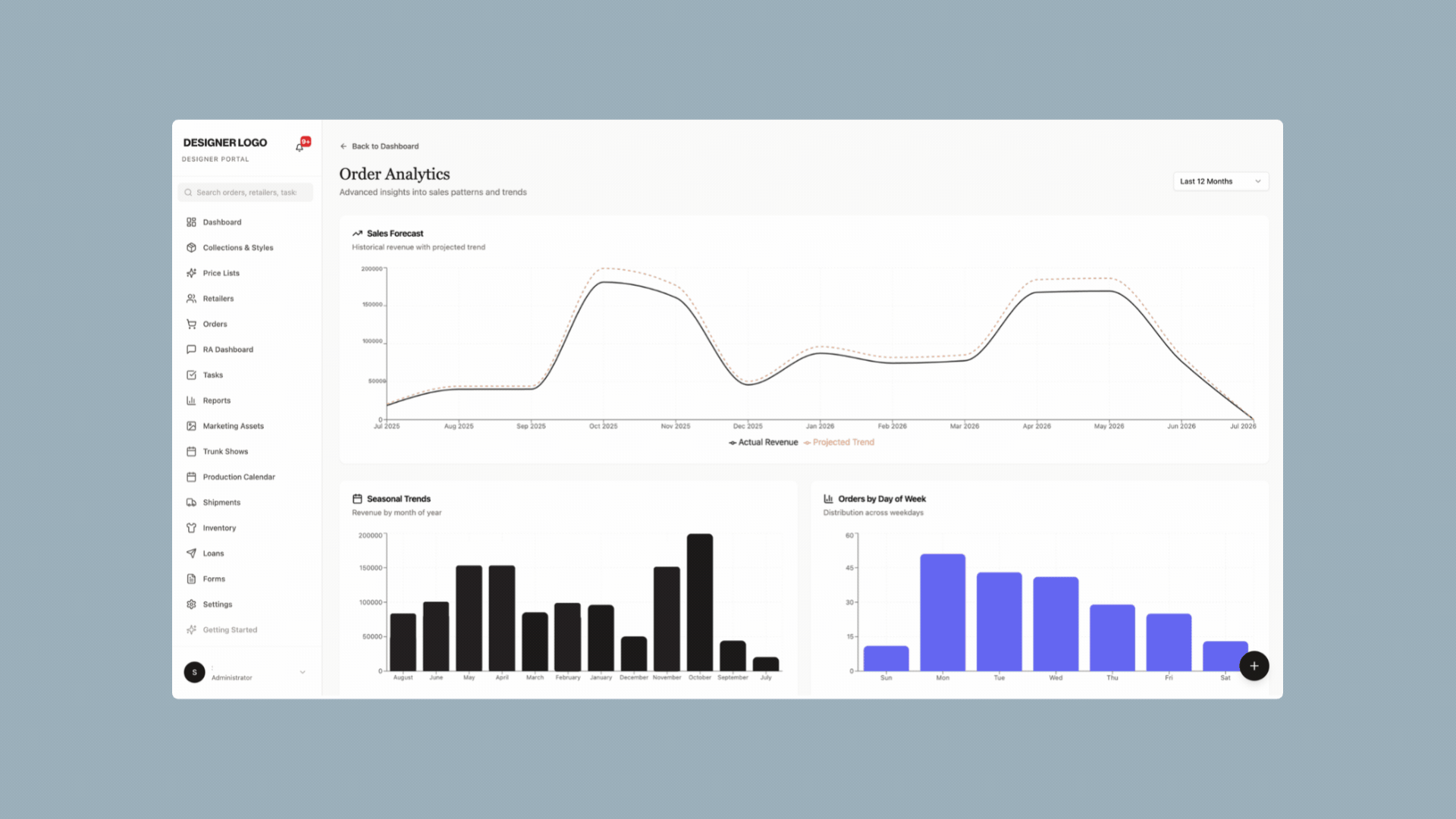Screen dimensions: 1456x819
Task: Click the Collections & Styles box icon
Action: click(191, 248)
